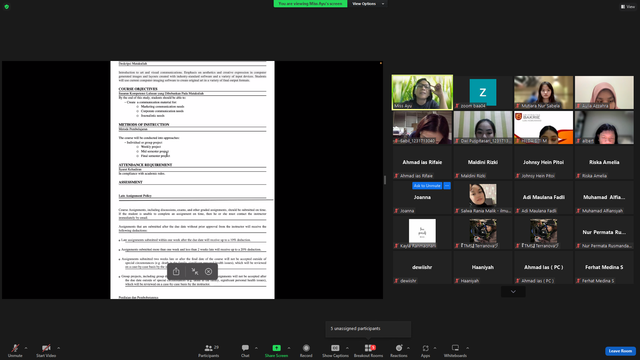
Task: Click ATTENDANCE REQUIREMENT heading in document
Action: click(x=145, y=165)
